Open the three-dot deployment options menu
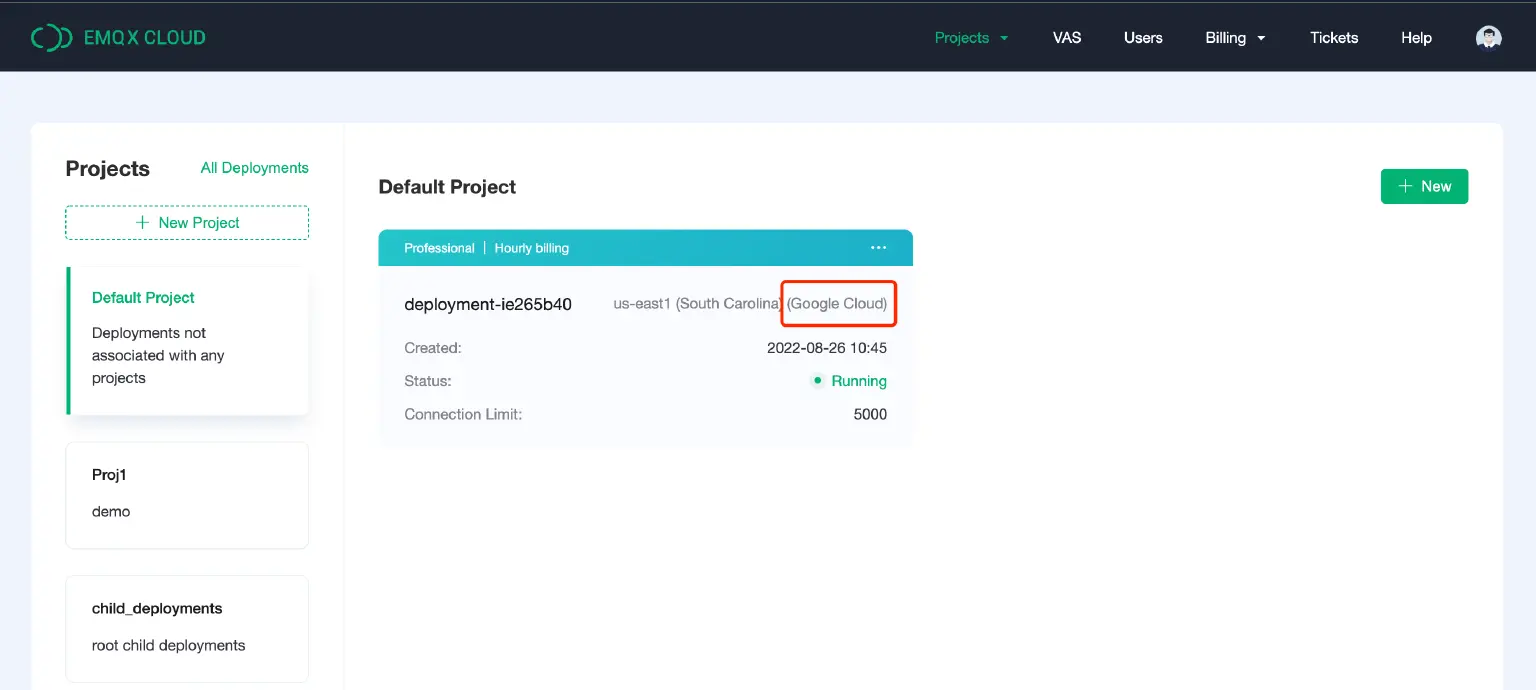 click(878, 248)
